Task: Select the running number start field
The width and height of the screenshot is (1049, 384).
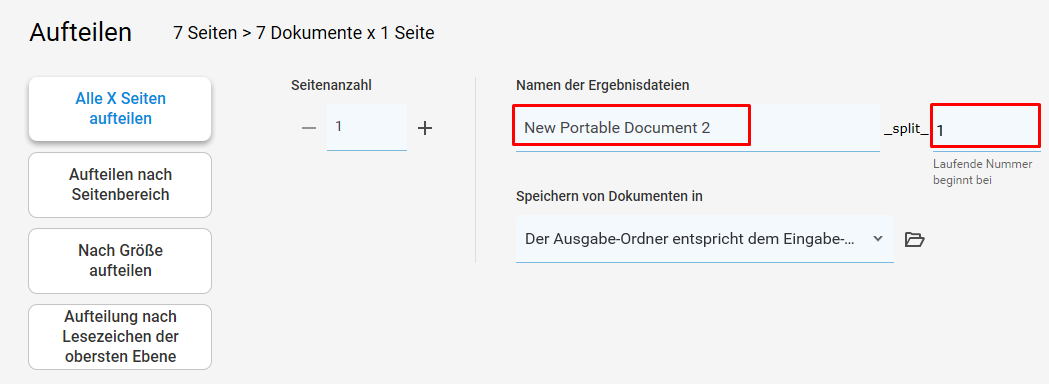Action: [x=985, y=126]
